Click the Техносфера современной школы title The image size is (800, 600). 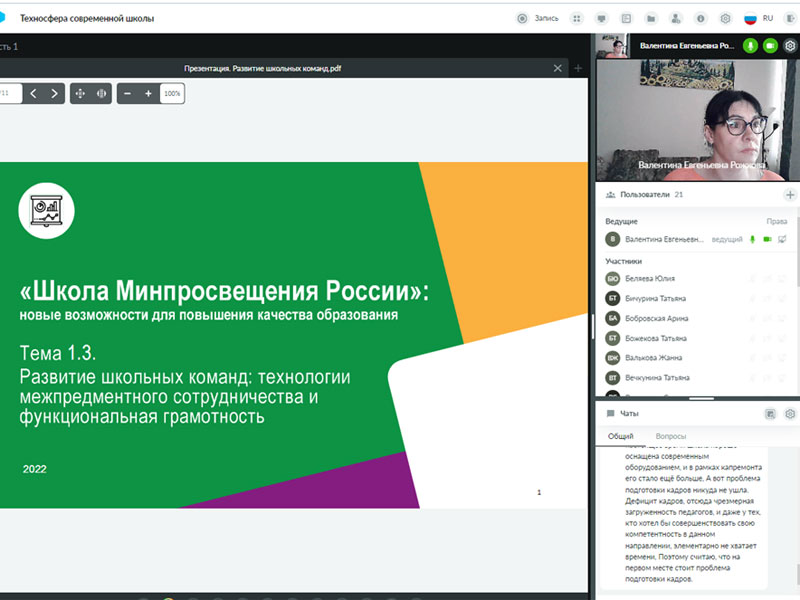pyautogui.click(x=87, y=18)
